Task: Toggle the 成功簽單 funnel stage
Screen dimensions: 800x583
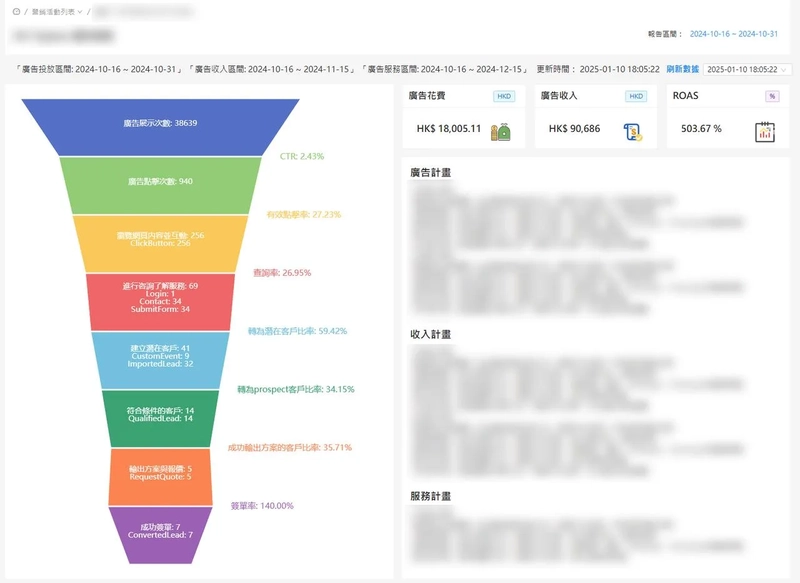Action: tap(160, 531)
